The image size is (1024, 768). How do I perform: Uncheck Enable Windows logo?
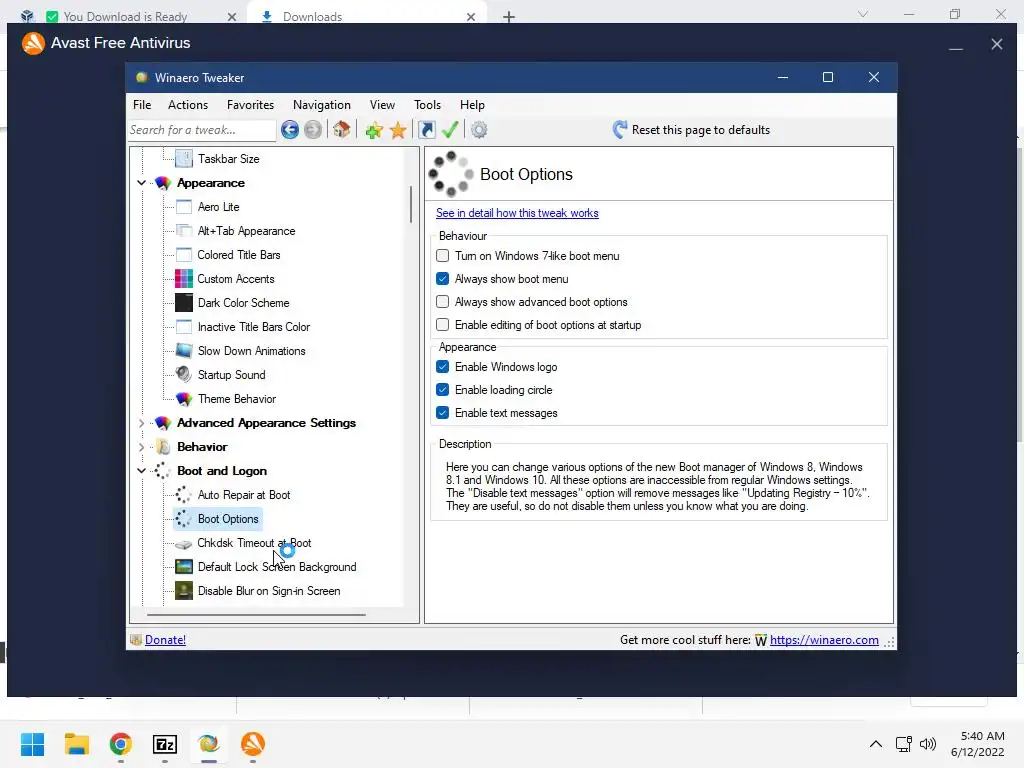pyautogui.click(x=443, y=367)
